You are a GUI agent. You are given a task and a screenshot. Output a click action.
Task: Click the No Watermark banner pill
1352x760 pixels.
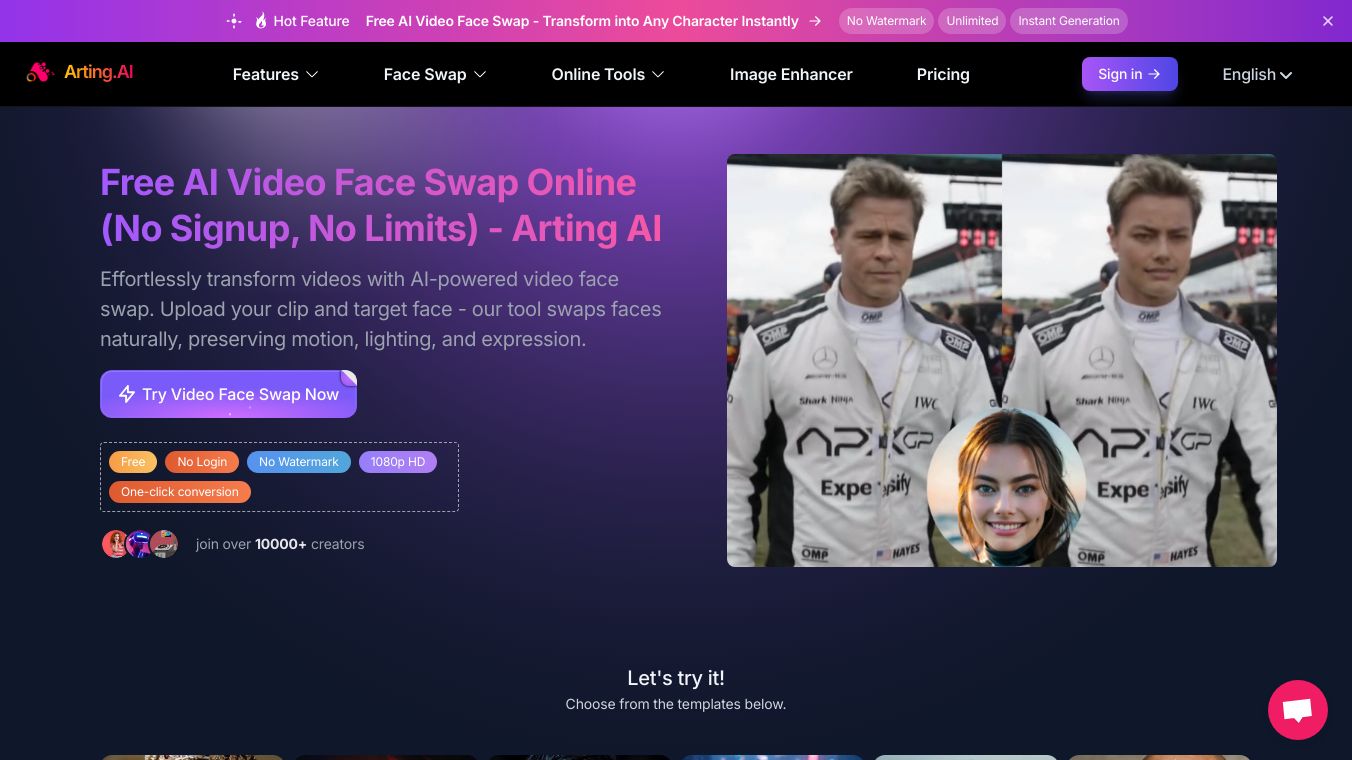coord(886,21)
